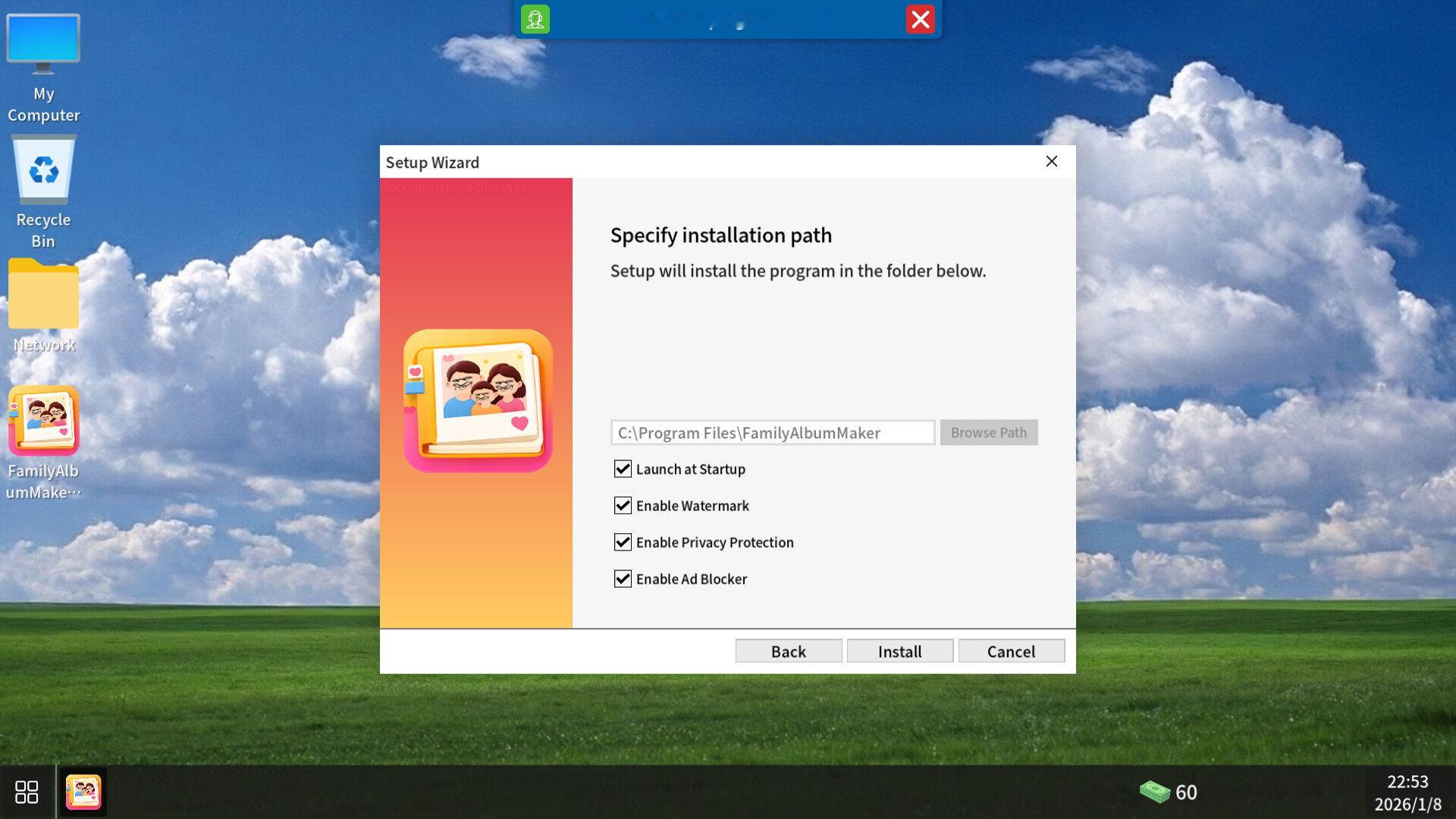The width and height of the screenshot is (1456, 819).
Task: Open the start menu grid icon
Action: pyautogui.click(x=27, y=792)
